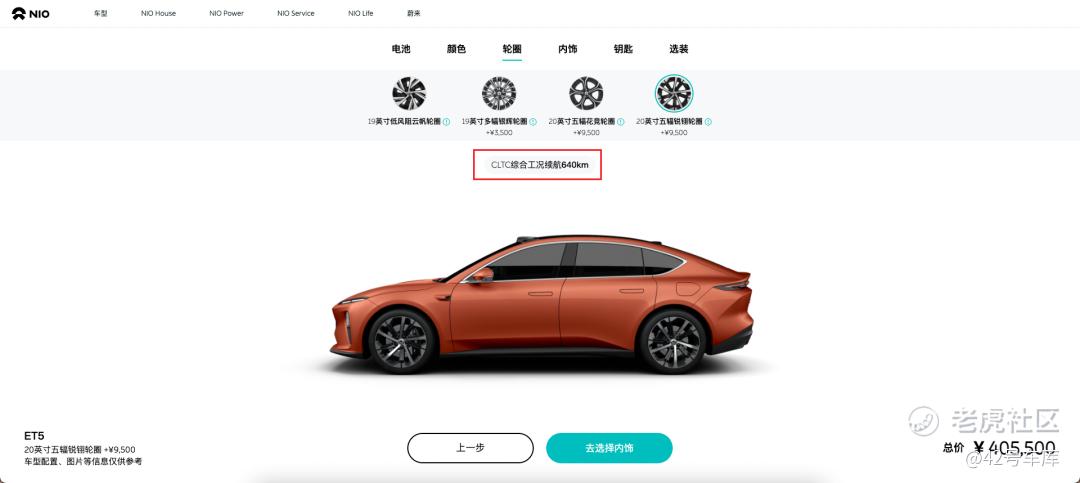This screenshot has width=1080, height=483.
Task: Switch to the 颜色 tab
Action: pos(456,49)
